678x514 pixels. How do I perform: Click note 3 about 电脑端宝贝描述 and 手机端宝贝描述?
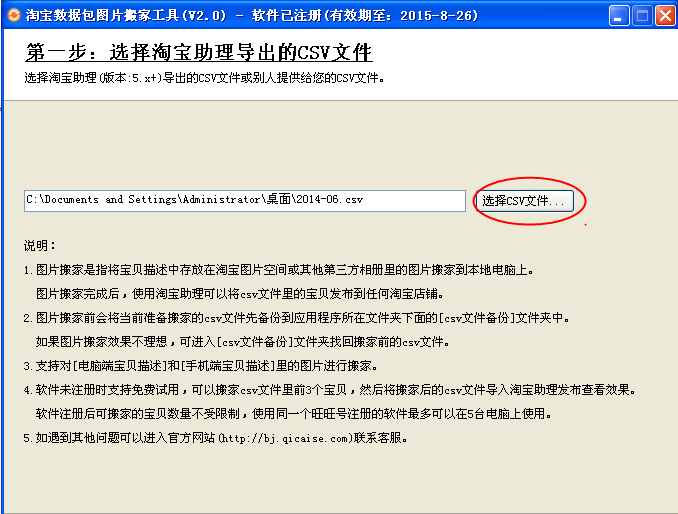click(201, 366)
